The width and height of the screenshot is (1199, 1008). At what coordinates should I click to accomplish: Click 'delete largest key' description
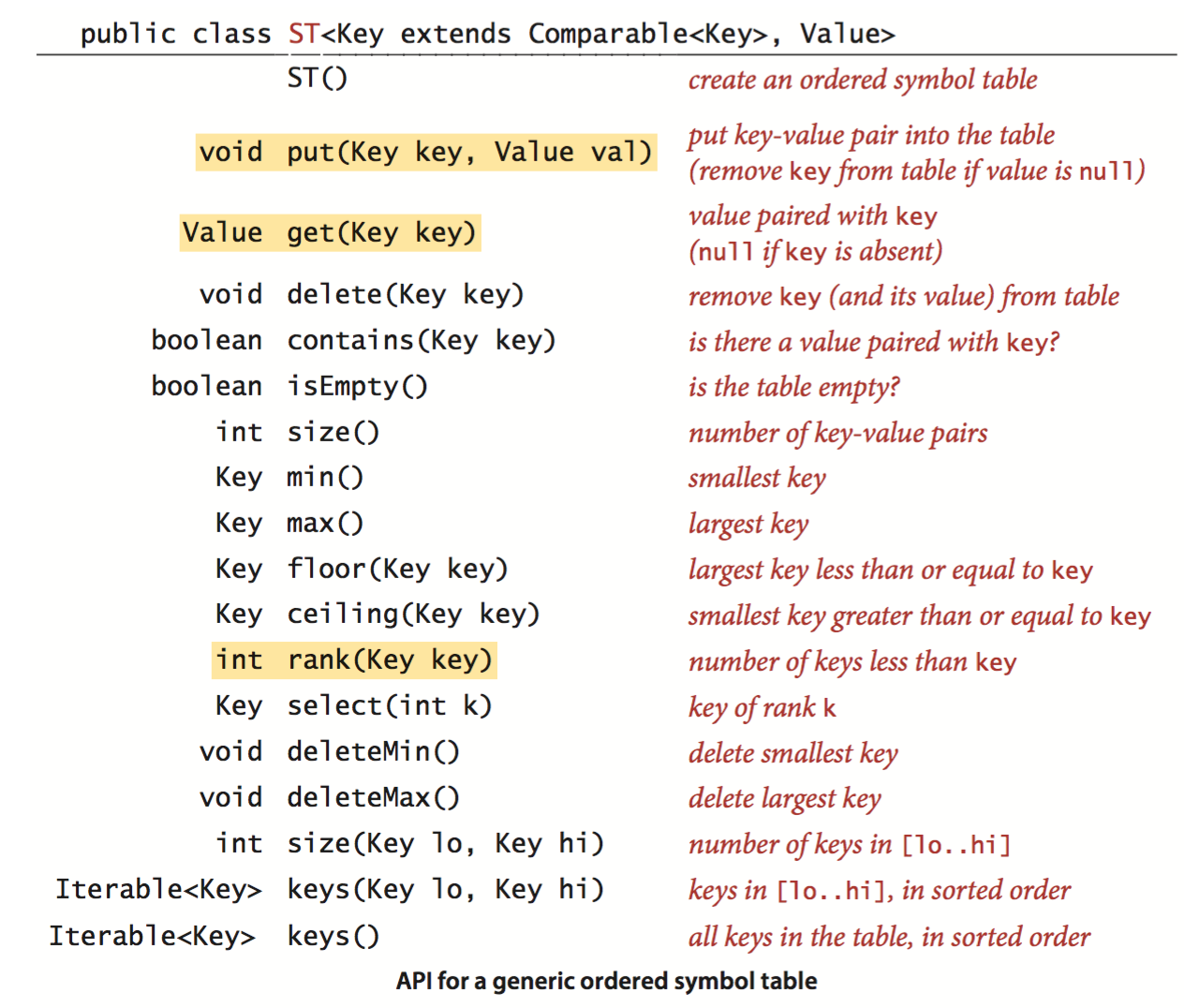(x=784, y=798)
